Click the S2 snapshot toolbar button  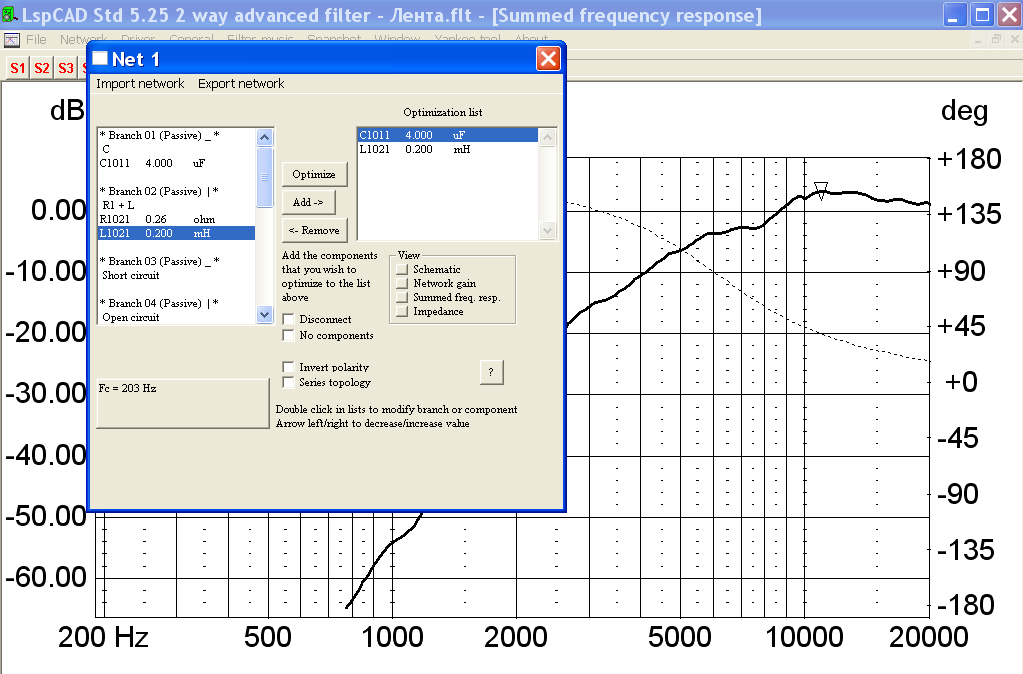(x=42, y=68)
